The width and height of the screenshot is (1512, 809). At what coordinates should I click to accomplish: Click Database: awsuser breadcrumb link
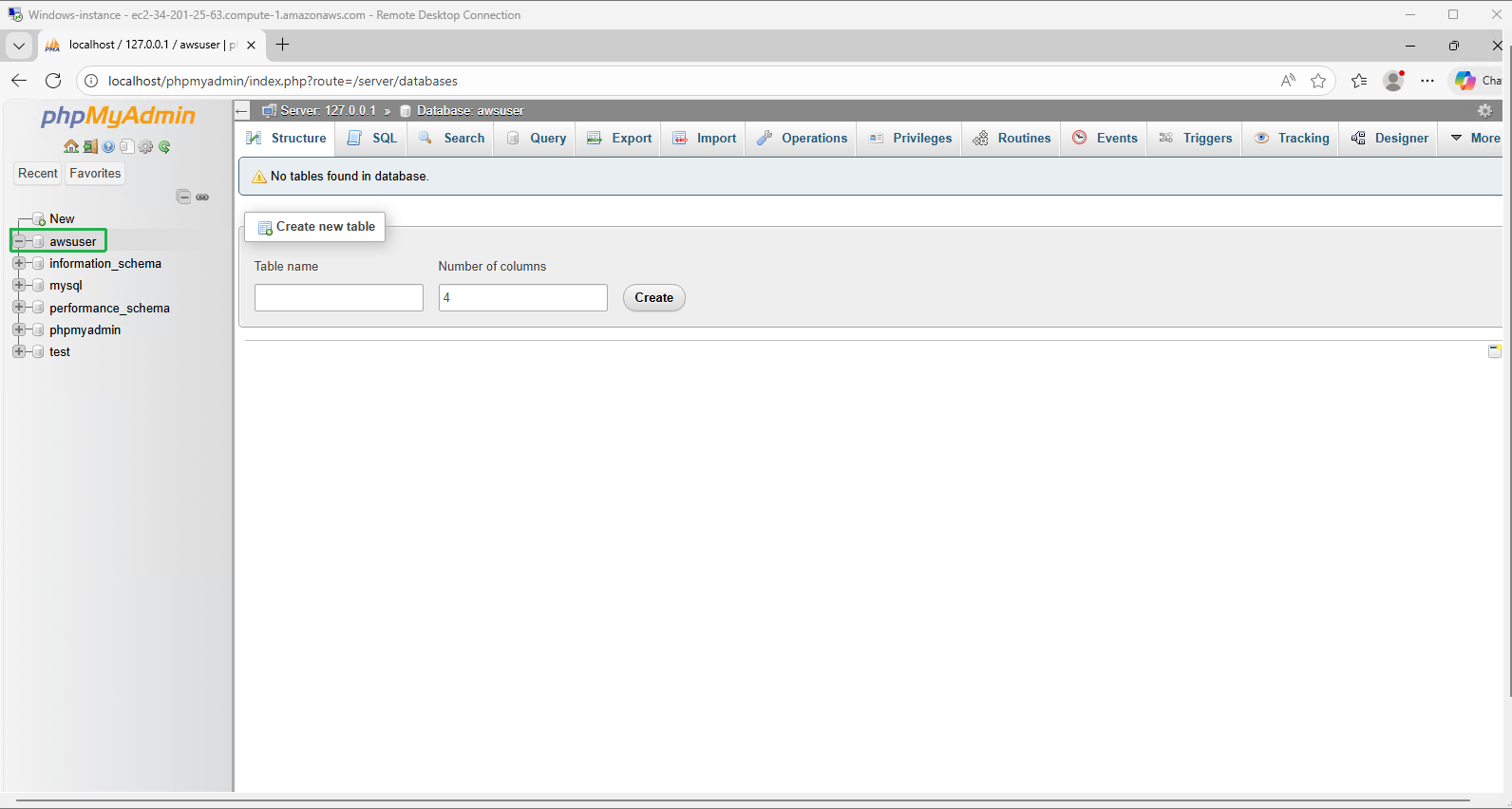(470, 110)
